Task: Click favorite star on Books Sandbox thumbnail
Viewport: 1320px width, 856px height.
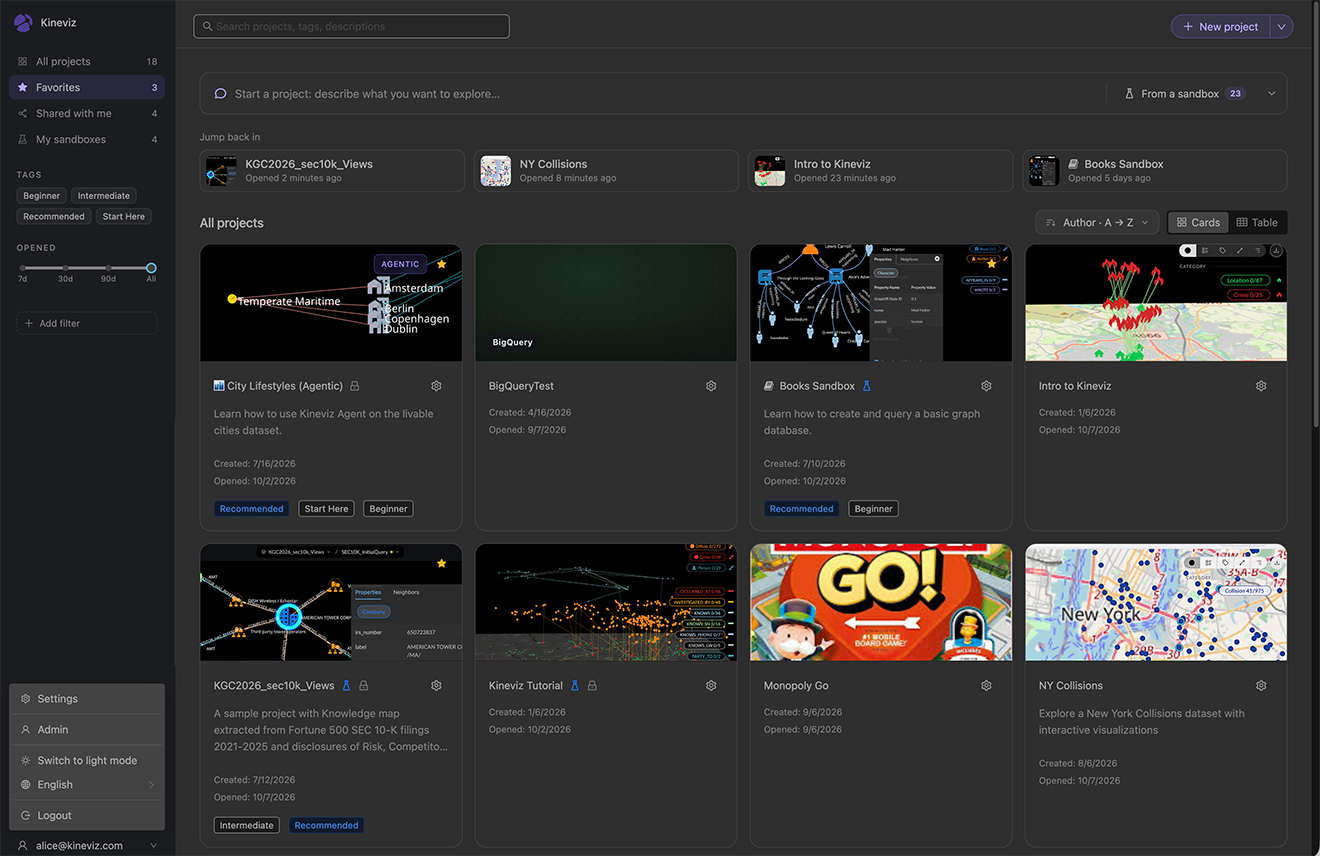Action: click(991, 264)
